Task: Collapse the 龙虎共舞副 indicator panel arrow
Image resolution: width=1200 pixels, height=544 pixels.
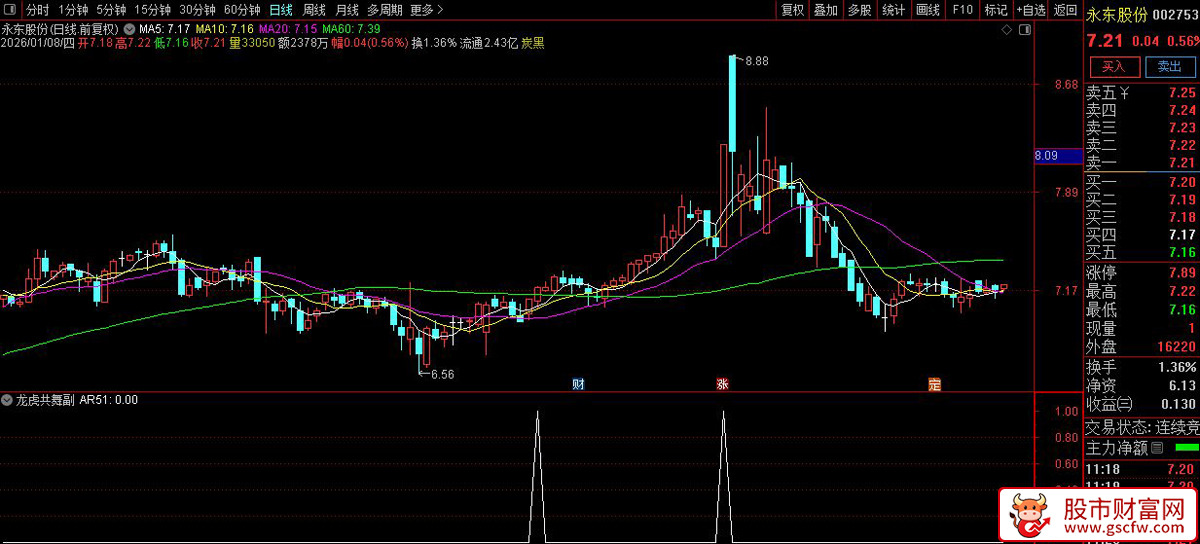Action: (8, 399)
